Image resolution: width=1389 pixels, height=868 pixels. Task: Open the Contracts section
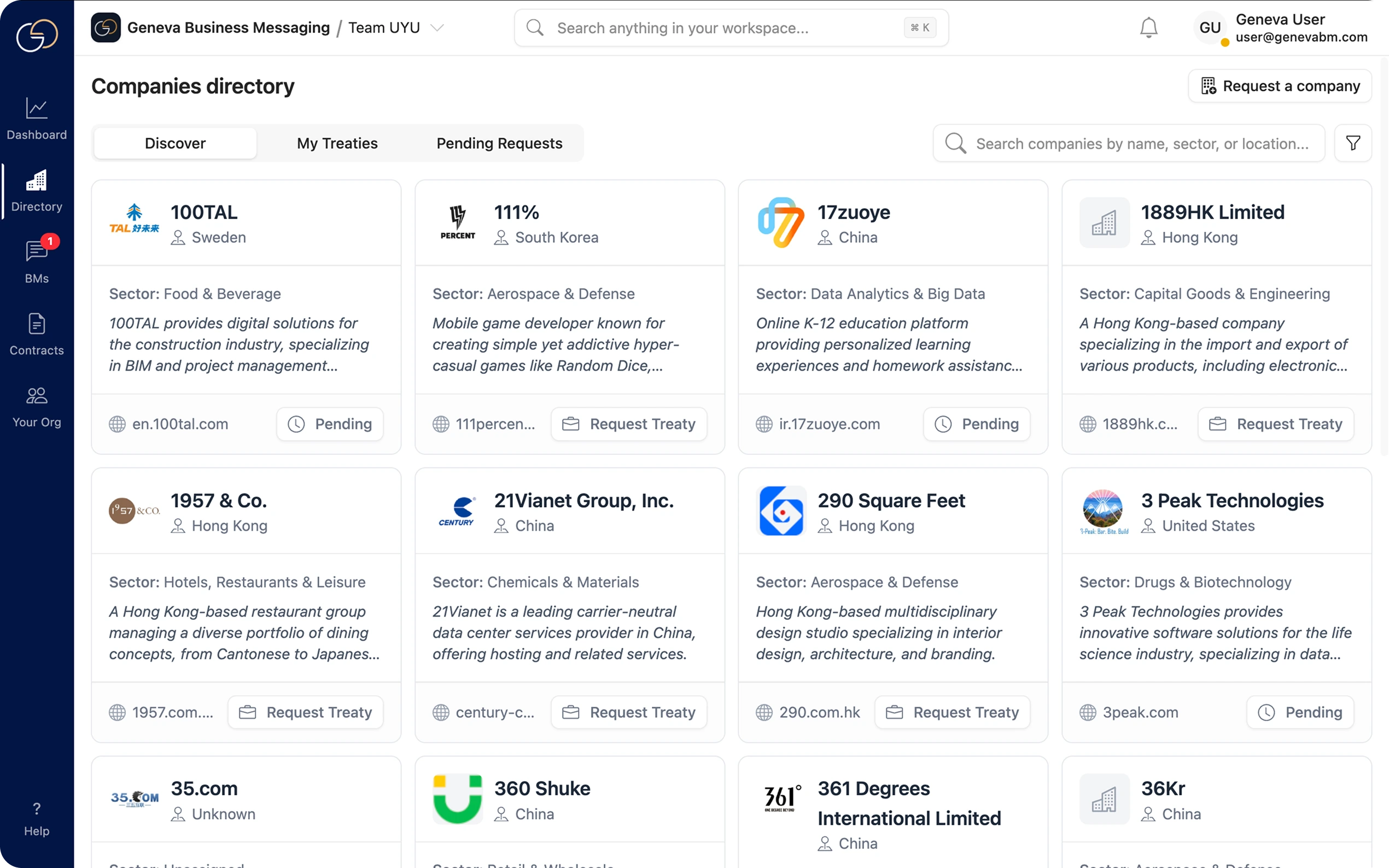coord(37,335)
